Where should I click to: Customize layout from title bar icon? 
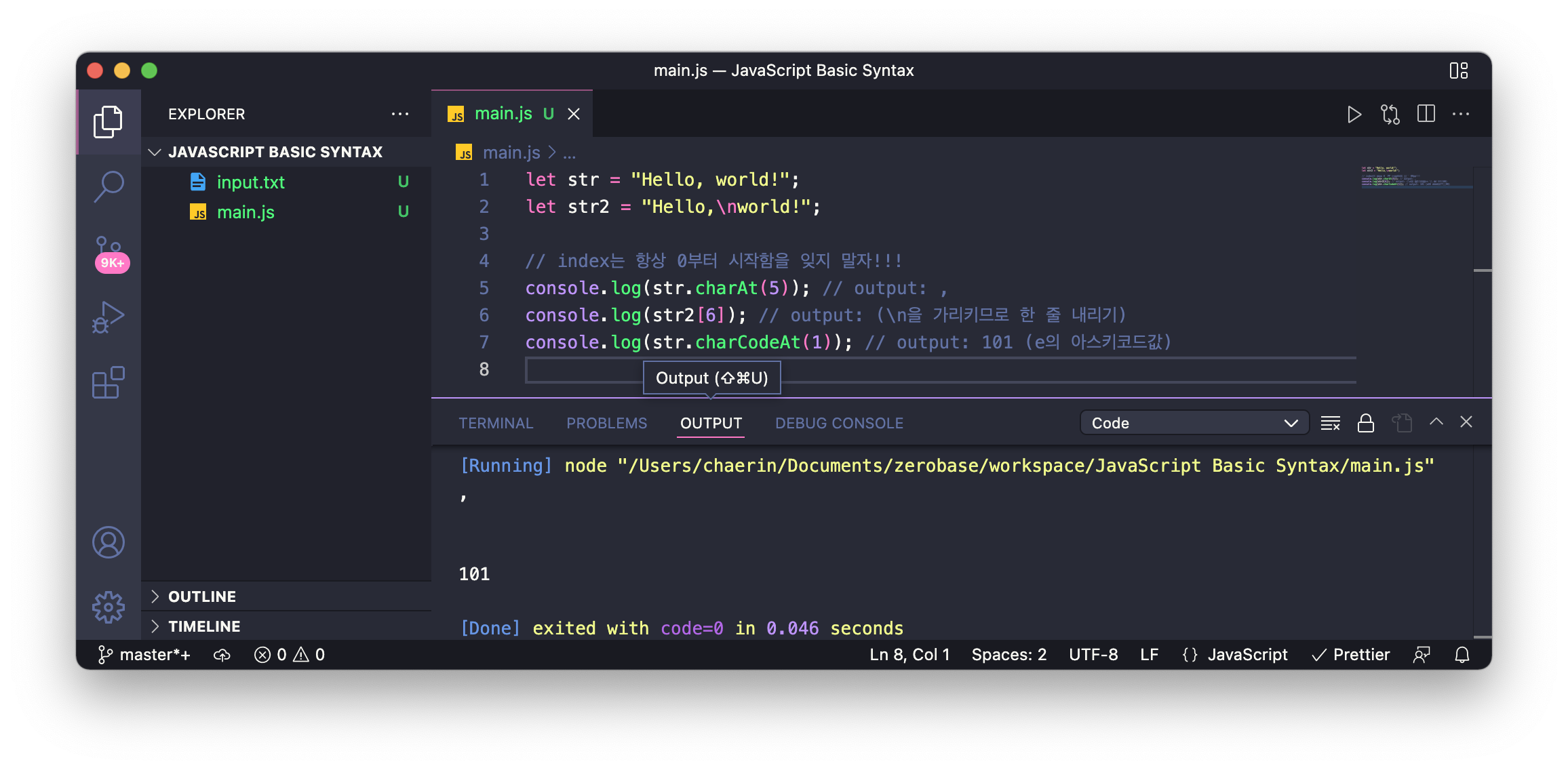click(1458, 70)
